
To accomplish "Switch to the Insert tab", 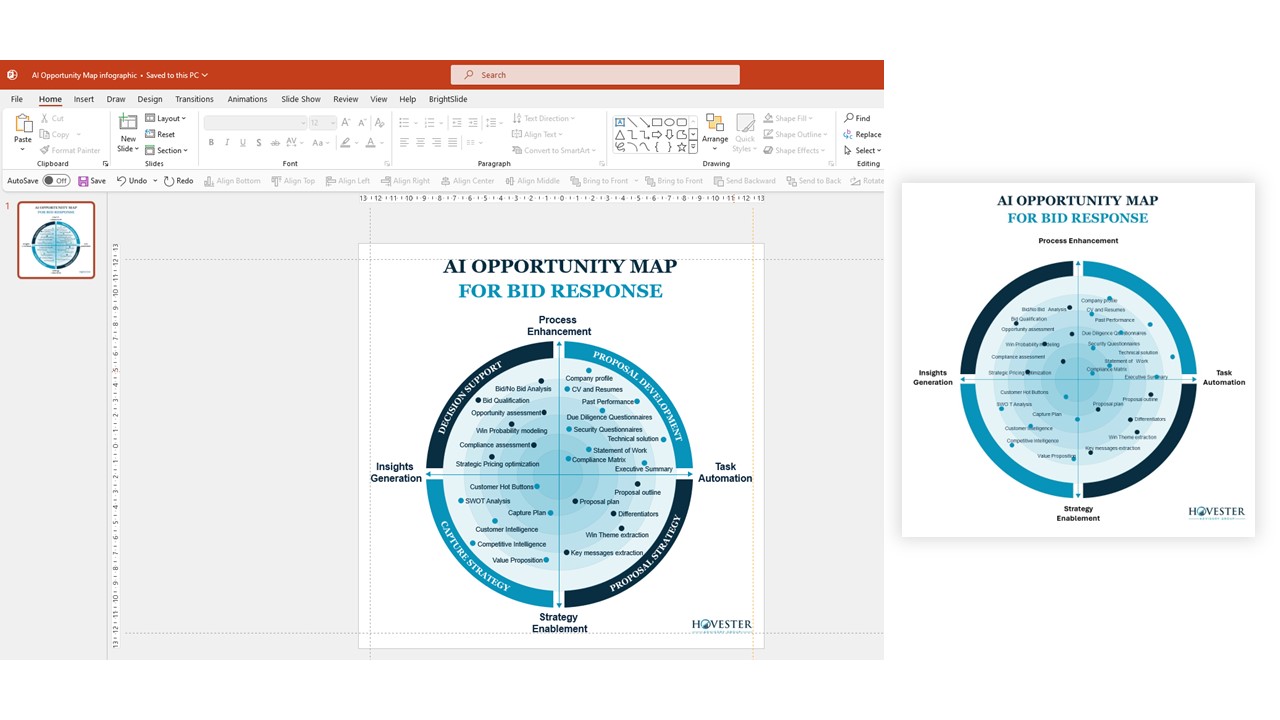I will pos(84,99).
